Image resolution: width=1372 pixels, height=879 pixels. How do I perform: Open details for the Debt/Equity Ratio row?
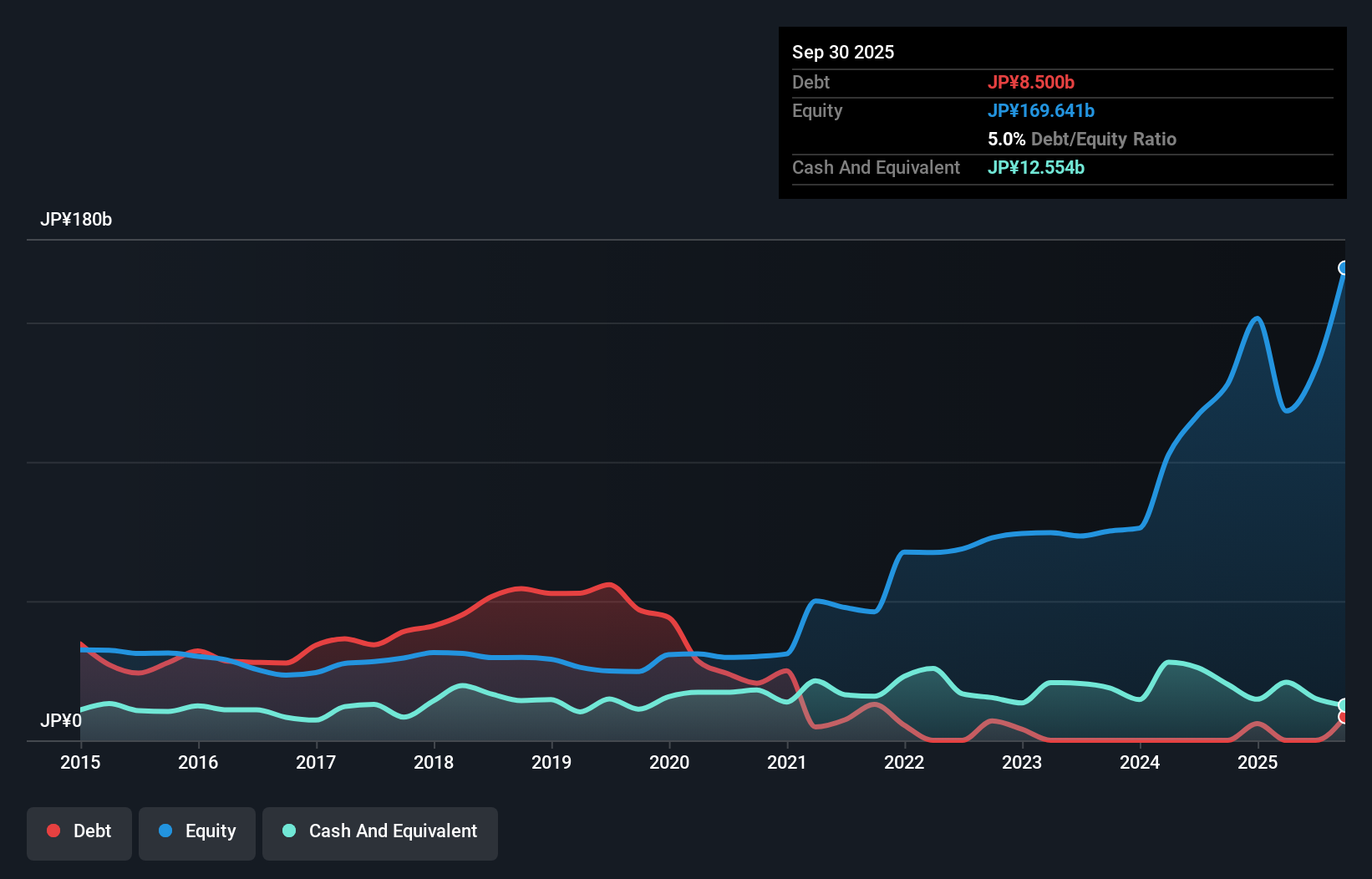1083,139
